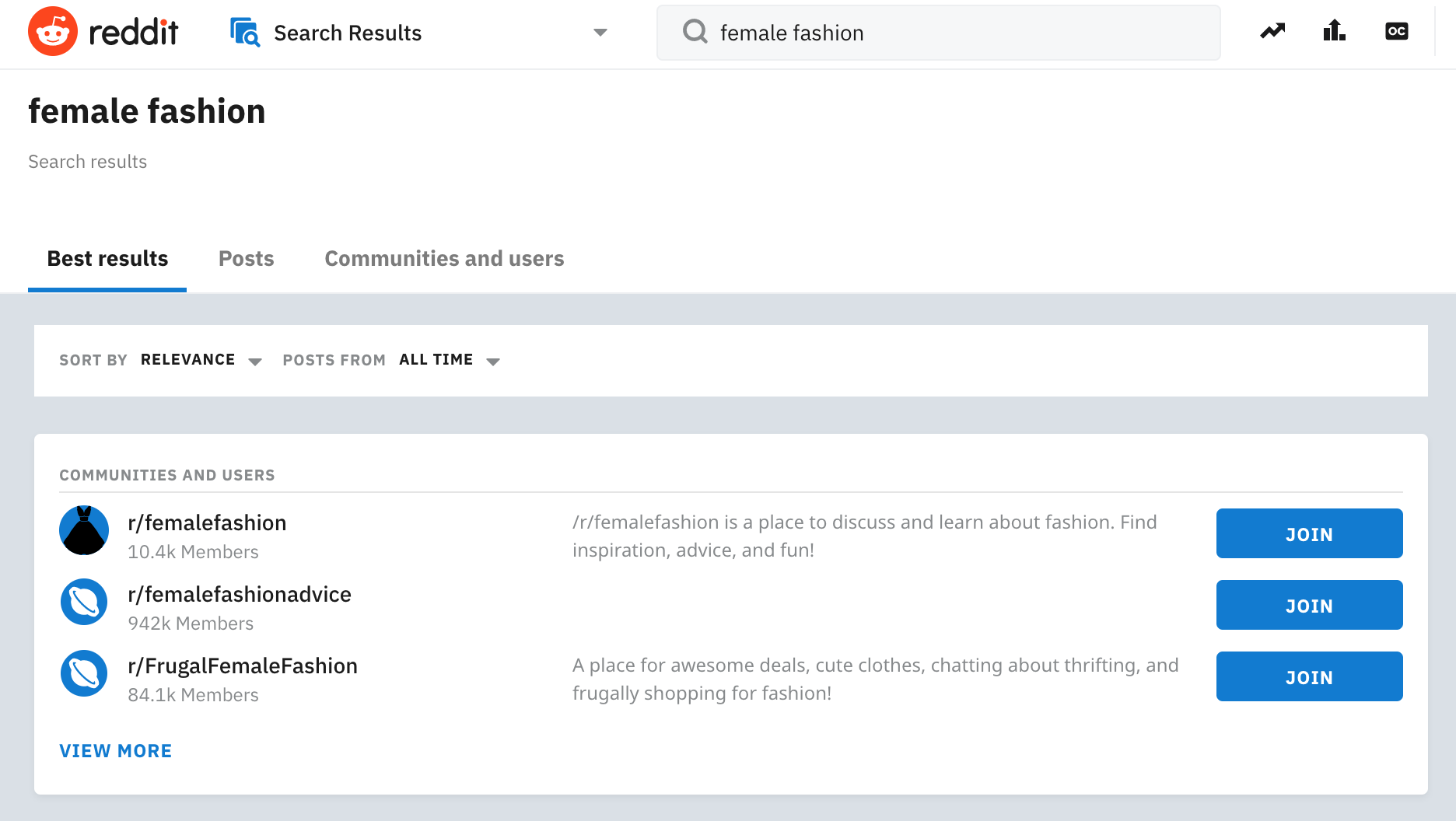Open the Posts From All Time dropdown
This screenshot has width=1456, height=821.
450,360
